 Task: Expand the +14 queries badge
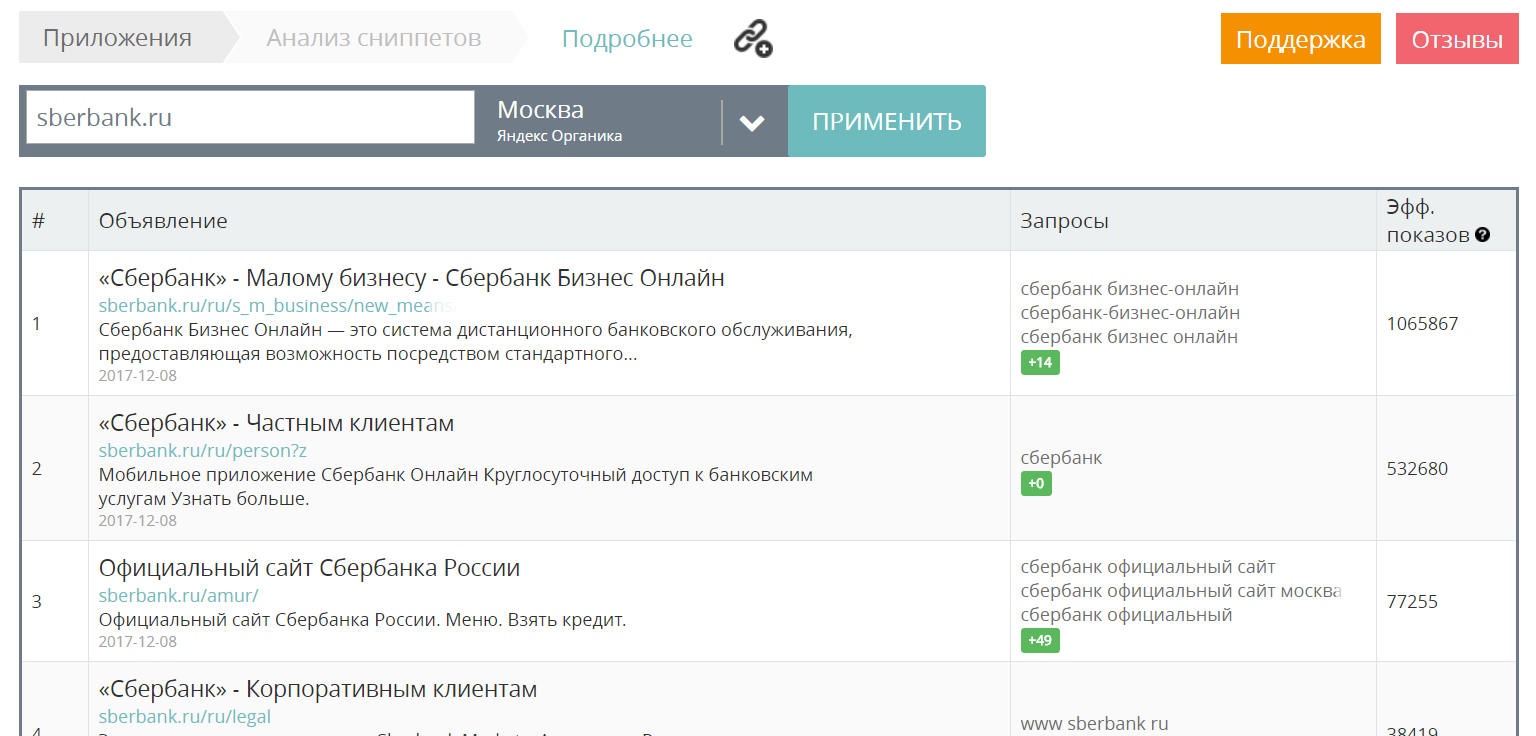pyautogui.click(x=1040, y=362)
